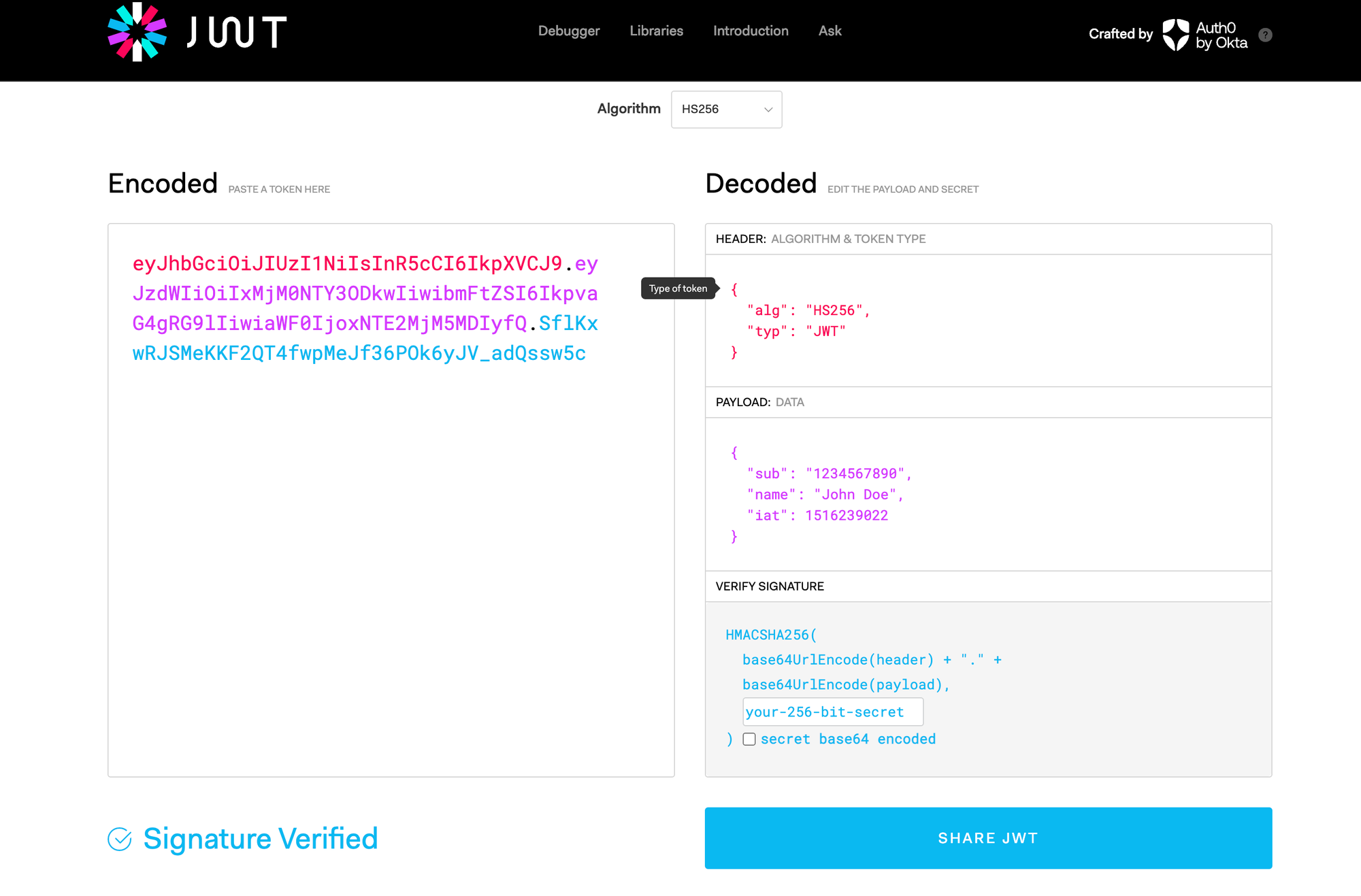Click the JWT wordmark in header

point(237,33)
